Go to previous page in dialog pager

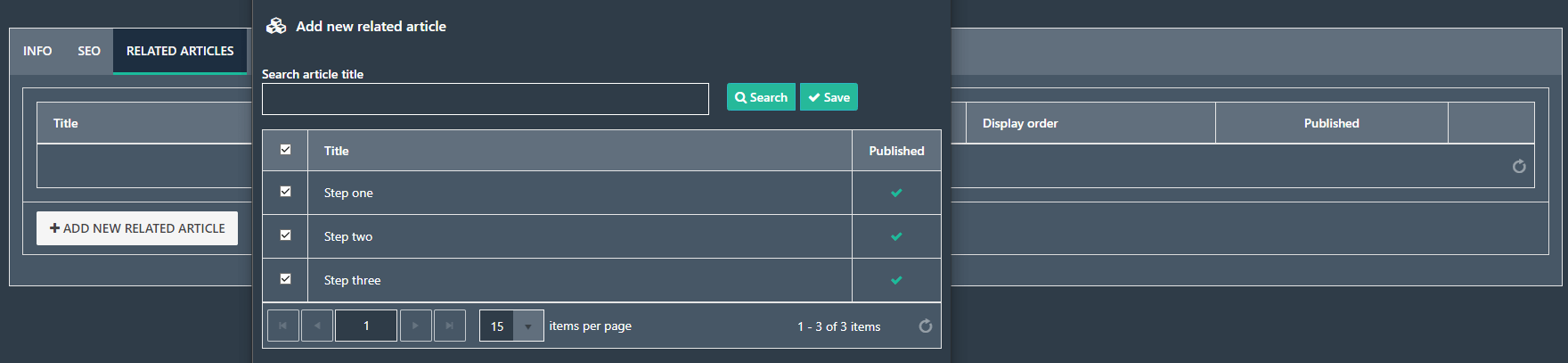[x=317, y=326]
